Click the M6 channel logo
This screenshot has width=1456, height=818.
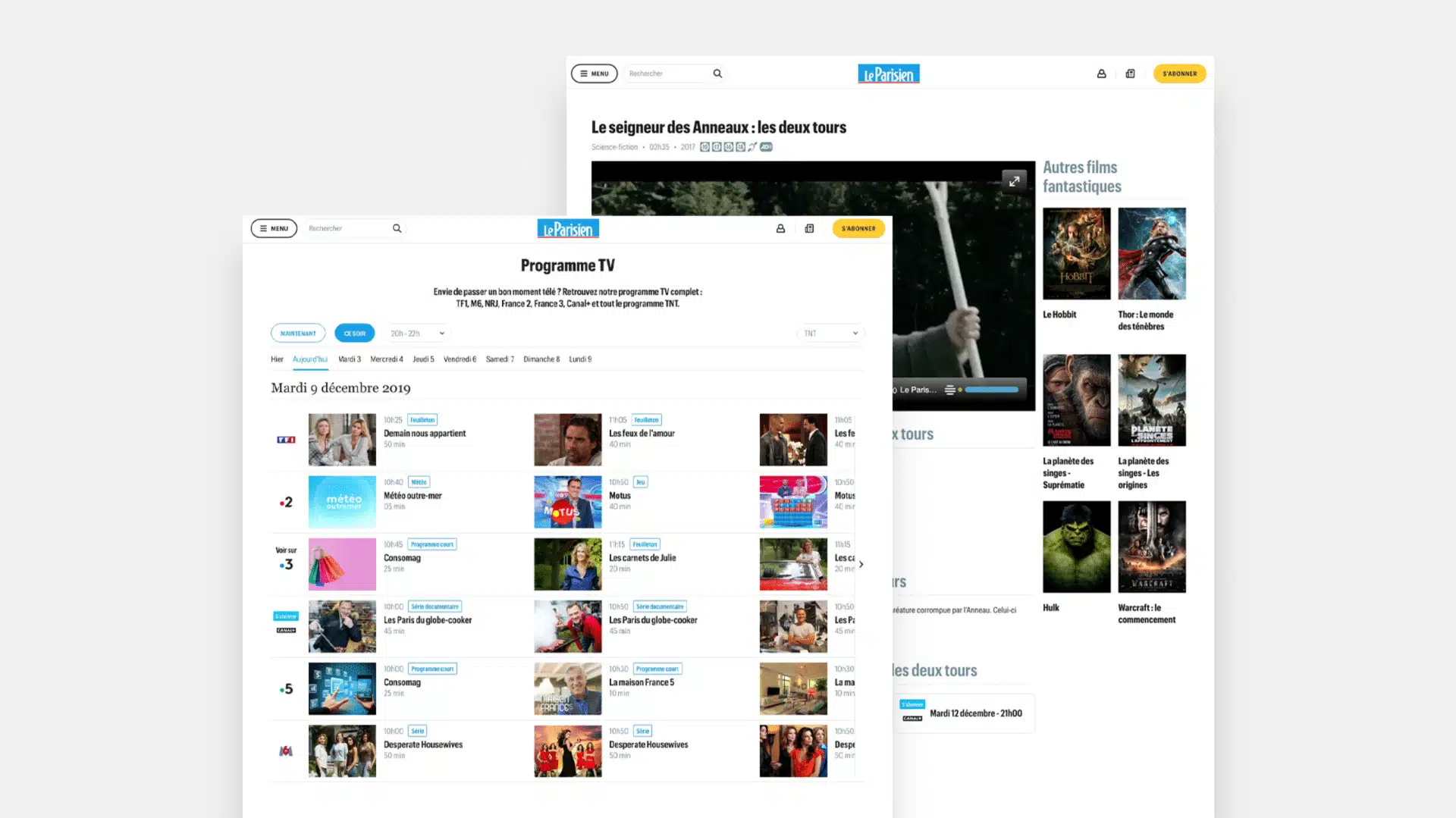(x=286, y=751)
